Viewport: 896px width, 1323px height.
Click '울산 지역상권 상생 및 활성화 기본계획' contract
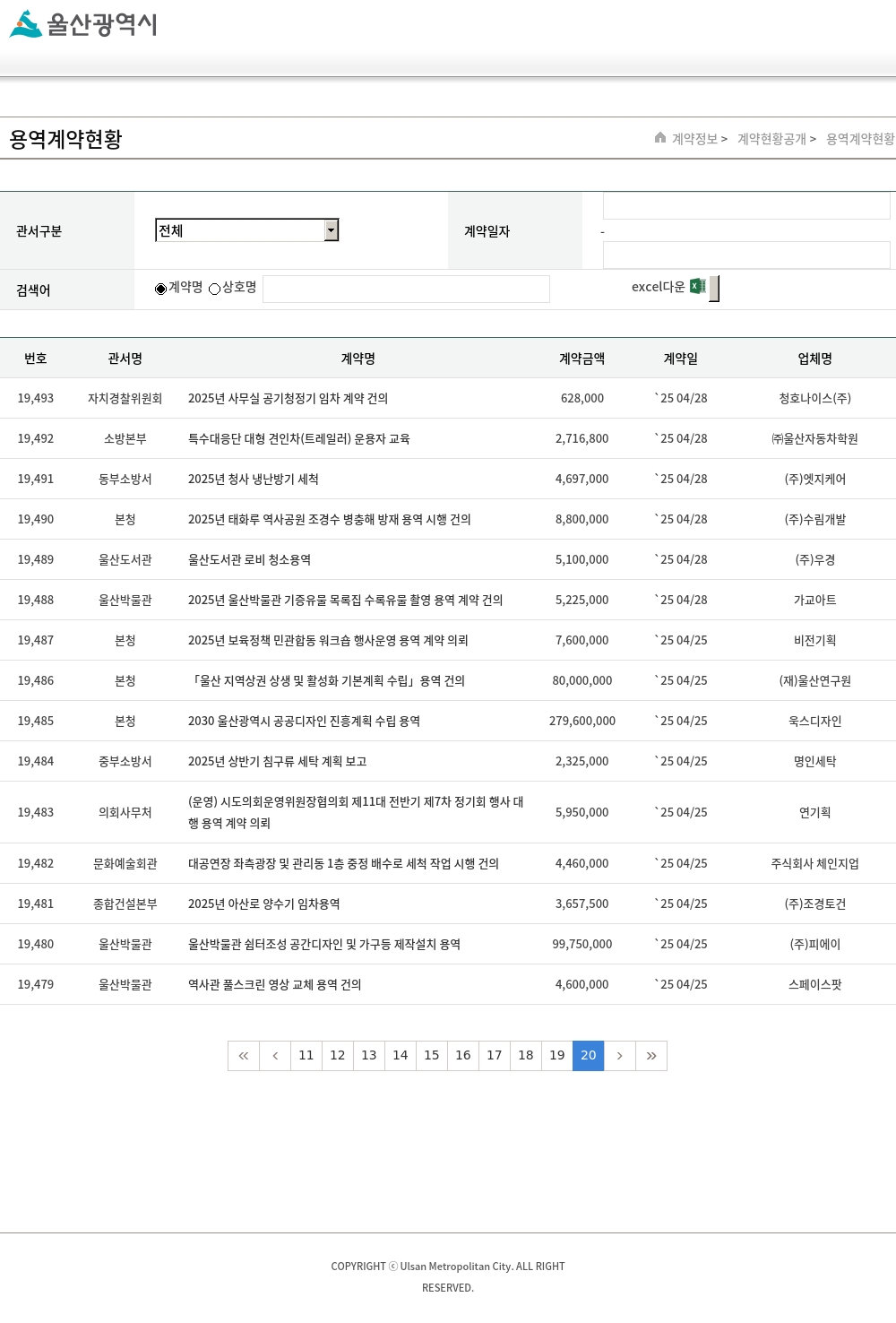(326, 681)
